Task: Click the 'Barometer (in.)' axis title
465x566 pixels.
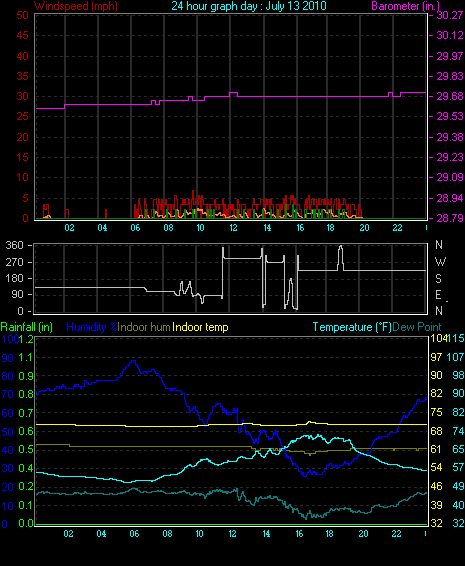Action: tap(405, 6)
